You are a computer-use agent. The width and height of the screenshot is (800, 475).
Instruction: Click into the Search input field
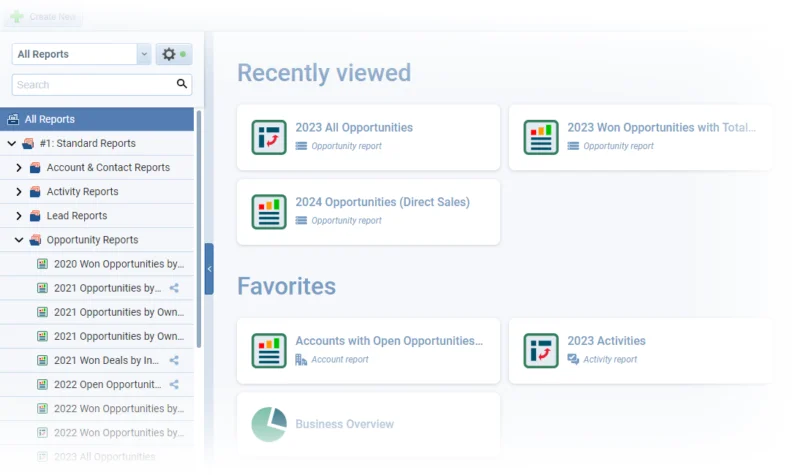click(x=94, y=85)
